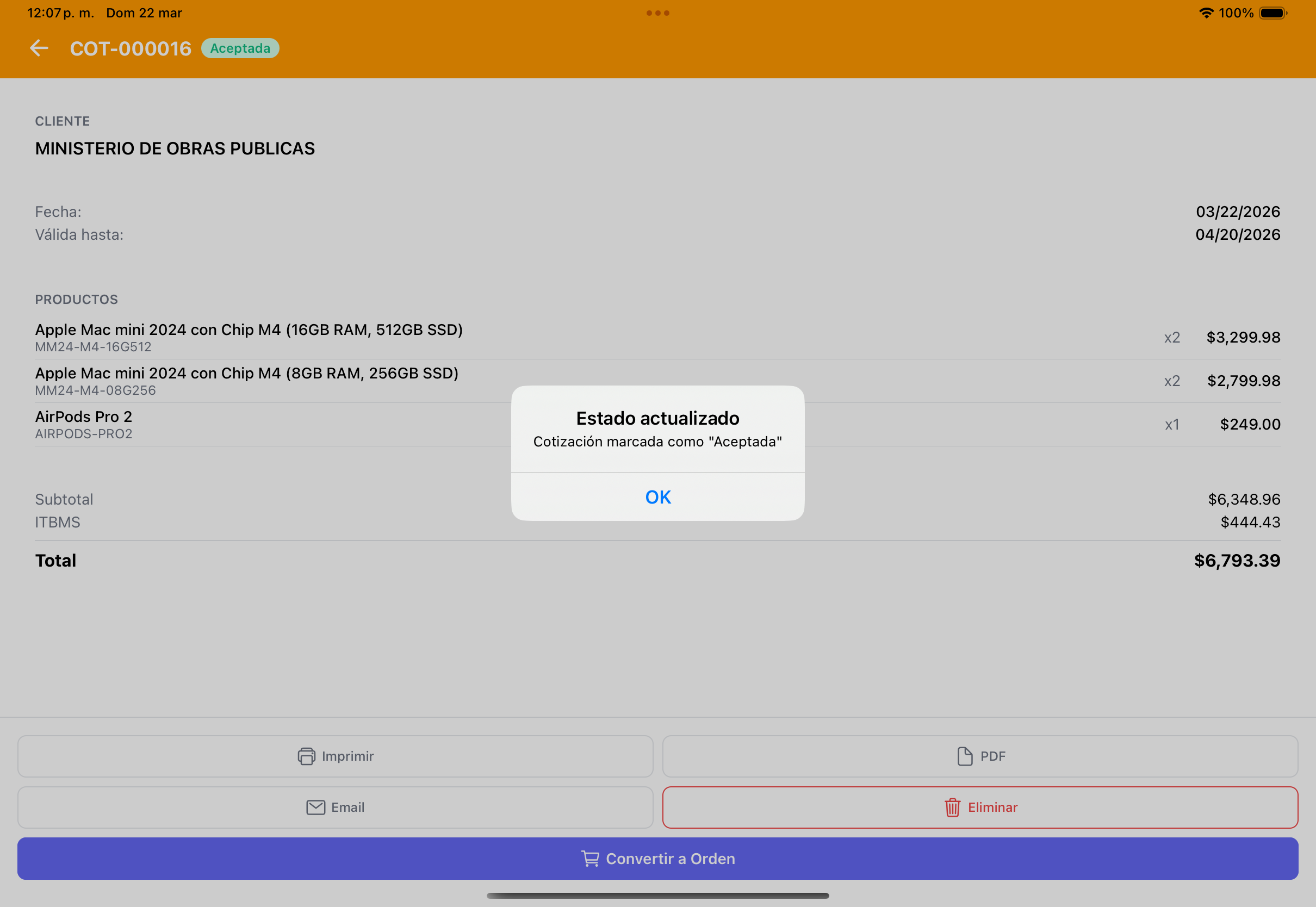This screenshot has height=907, width=1316.
Task: Click the Total amount $6,793.39
Action: point(1237,561)
